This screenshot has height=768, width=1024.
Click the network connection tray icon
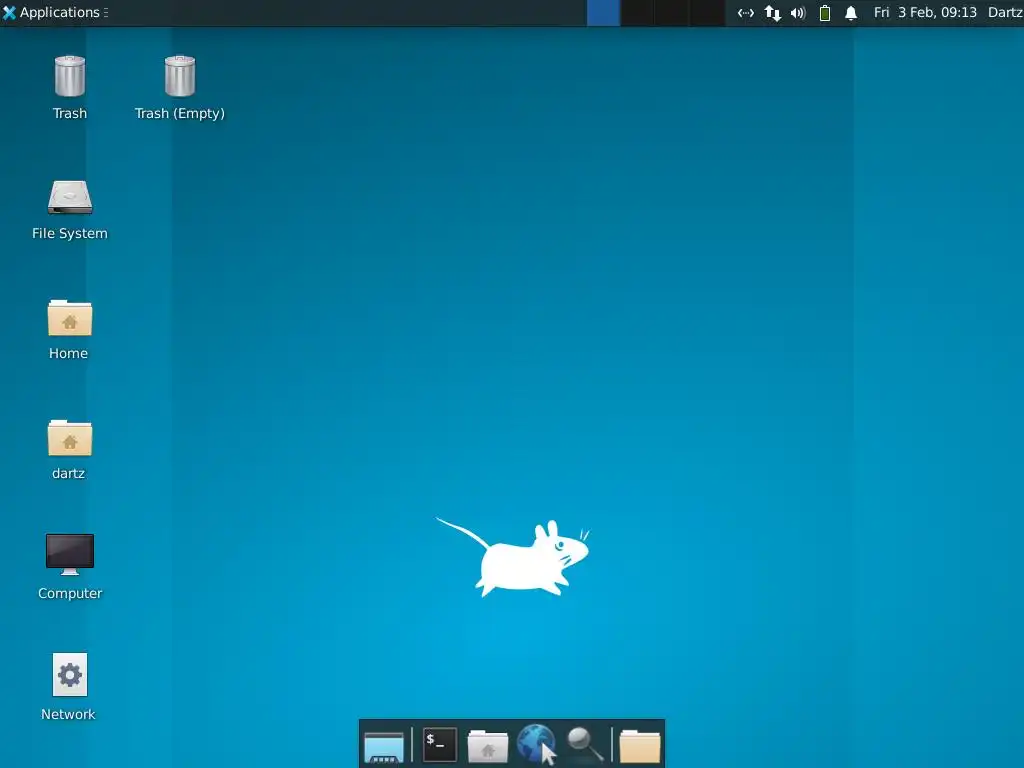point(746,12)
